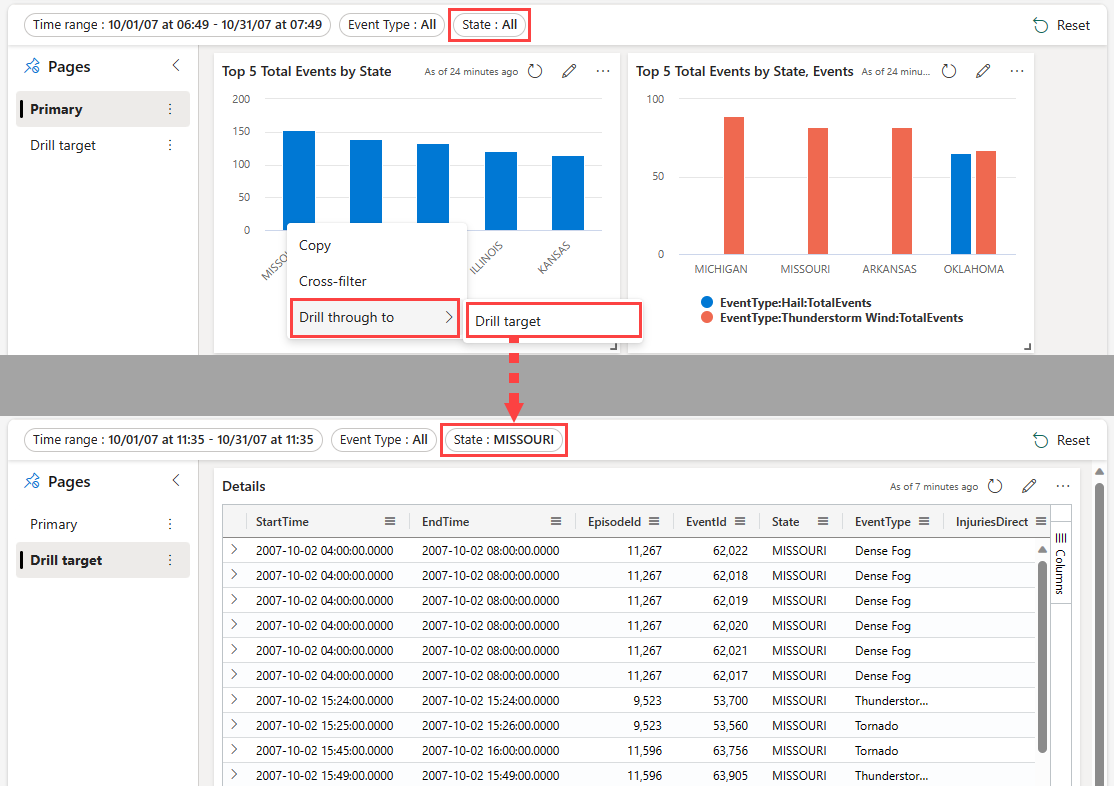Open the ellipsis menu on the Details tile
The image size is (1114, 786).
point(1062,486)
